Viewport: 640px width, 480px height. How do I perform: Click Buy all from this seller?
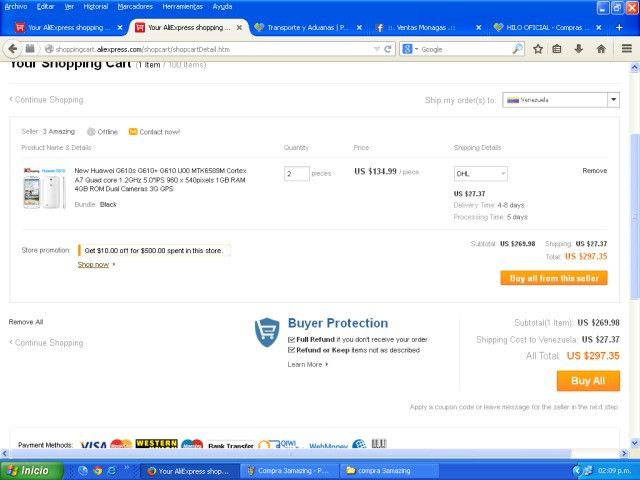point(554,278)
